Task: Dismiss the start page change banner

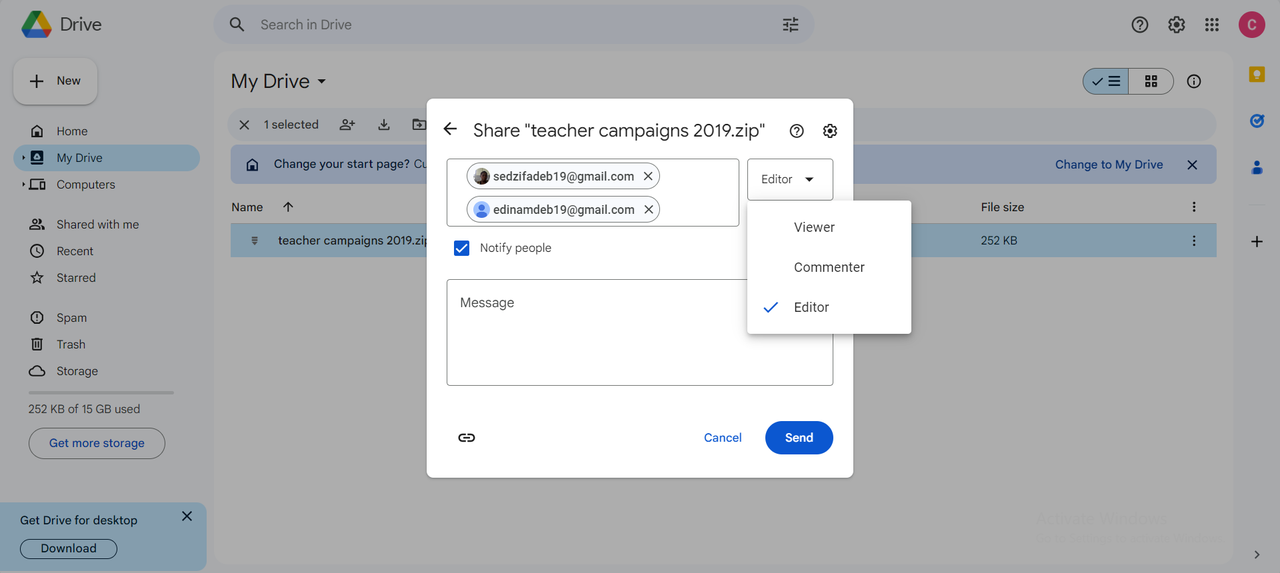Action: [x=1192, y=165]
